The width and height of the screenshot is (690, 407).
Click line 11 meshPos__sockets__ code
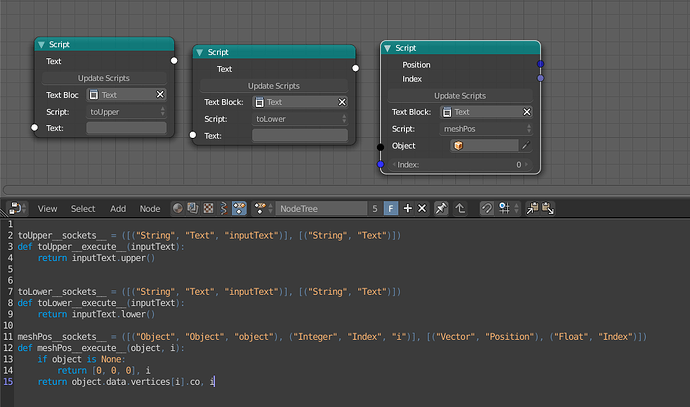(x=332, y=337)
